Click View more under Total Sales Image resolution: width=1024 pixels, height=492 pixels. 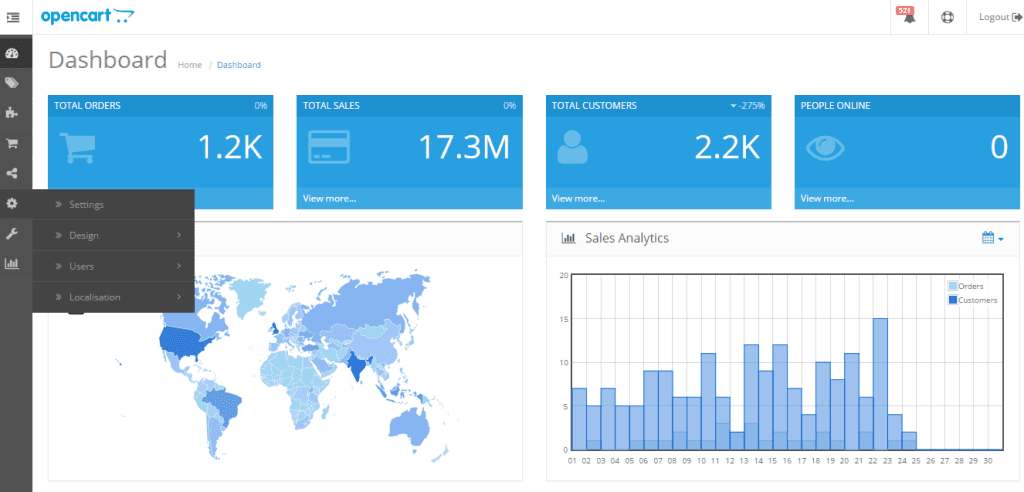tap(329, 198)
